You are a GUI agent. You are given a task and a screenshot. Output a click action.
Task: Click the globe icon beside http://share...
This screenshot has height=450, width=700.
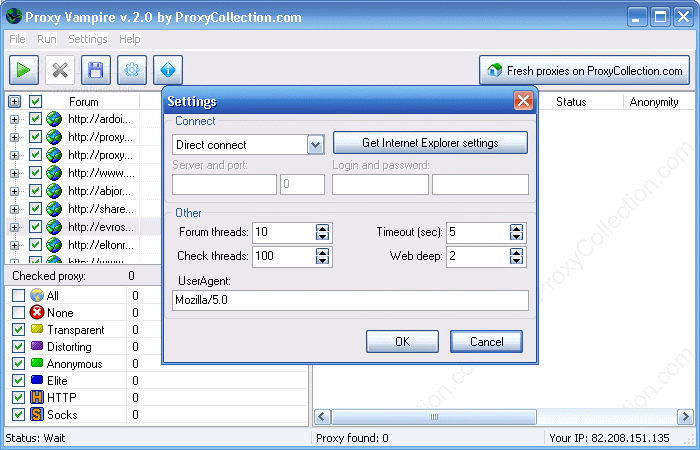click(x=54, y=209)
